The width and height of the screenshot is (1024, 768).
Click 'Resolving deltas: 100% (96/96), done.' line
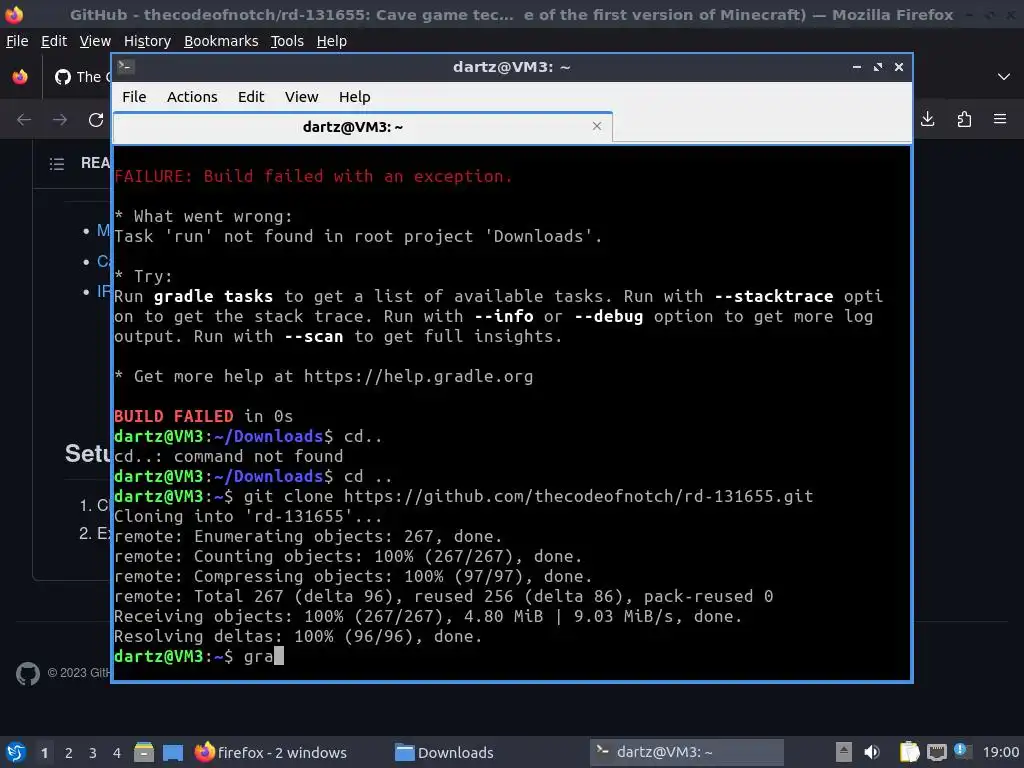tap(298, 636)
